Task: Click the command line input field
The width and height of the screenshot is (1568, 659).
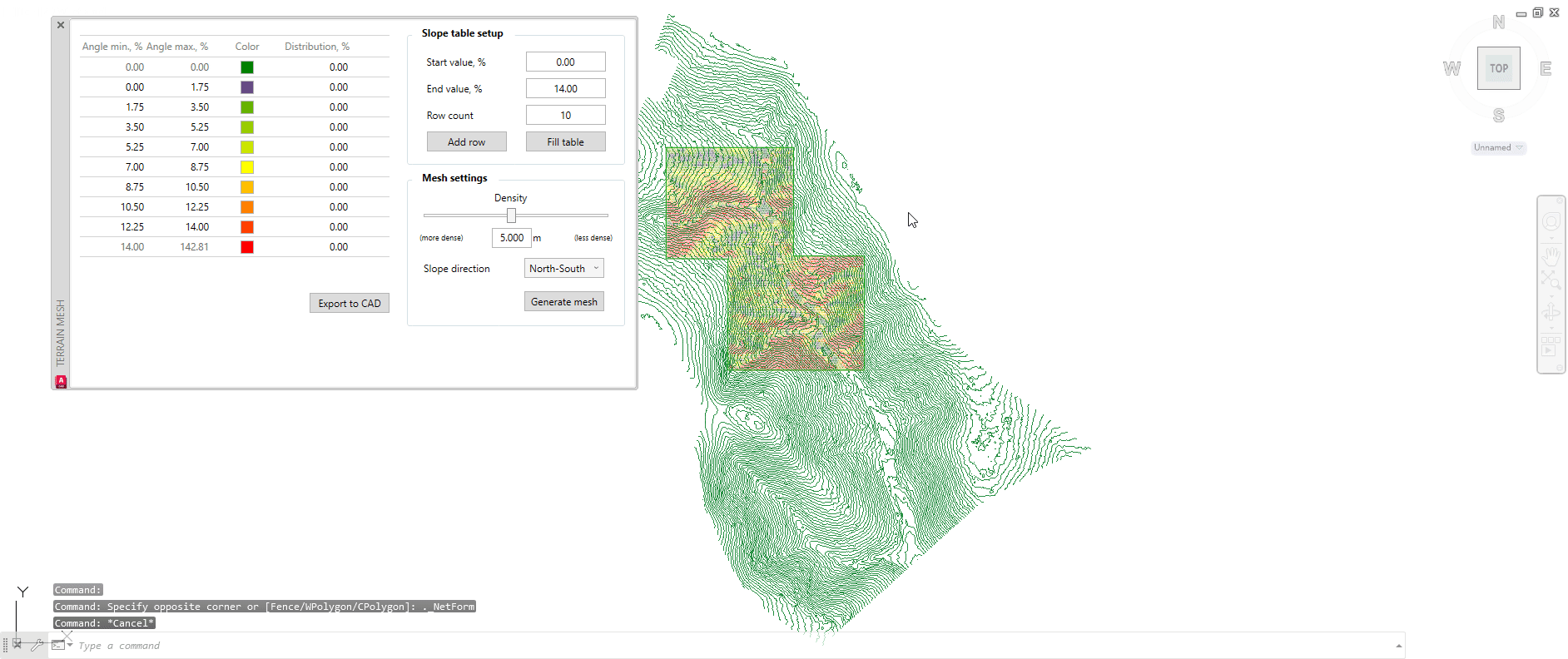Action: (732, 646)
